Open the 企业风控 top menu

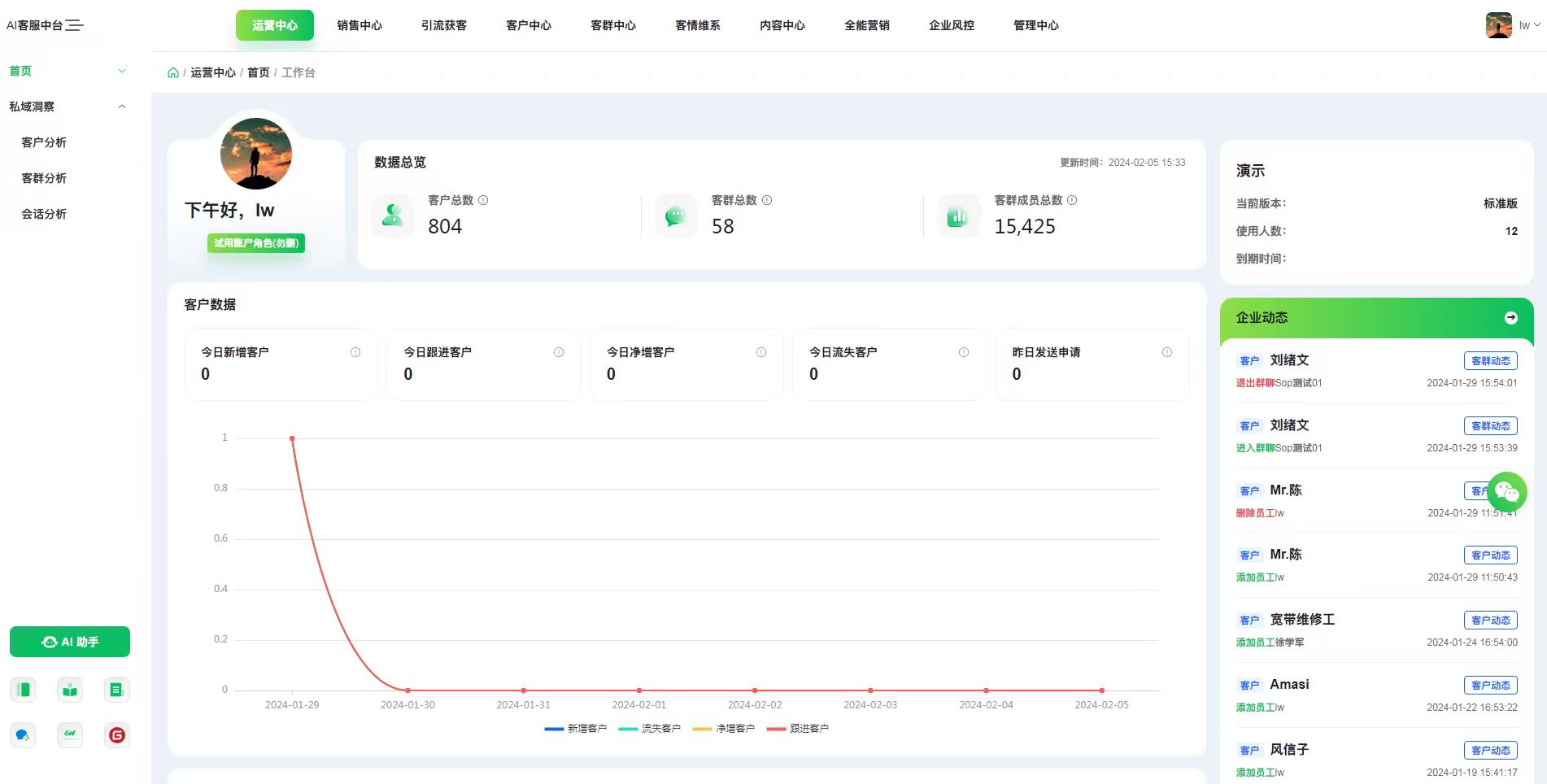[952, 25]
